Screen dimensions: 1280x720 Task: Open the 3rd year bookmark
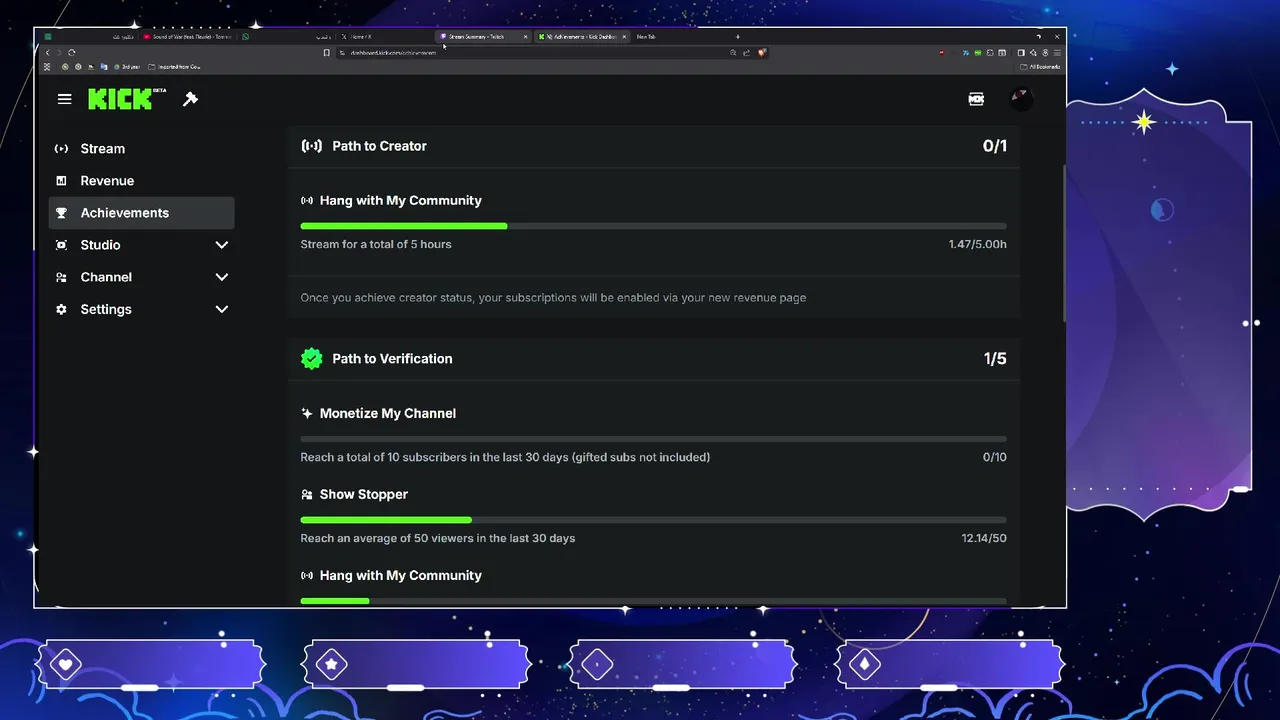(x=127, y=67)
